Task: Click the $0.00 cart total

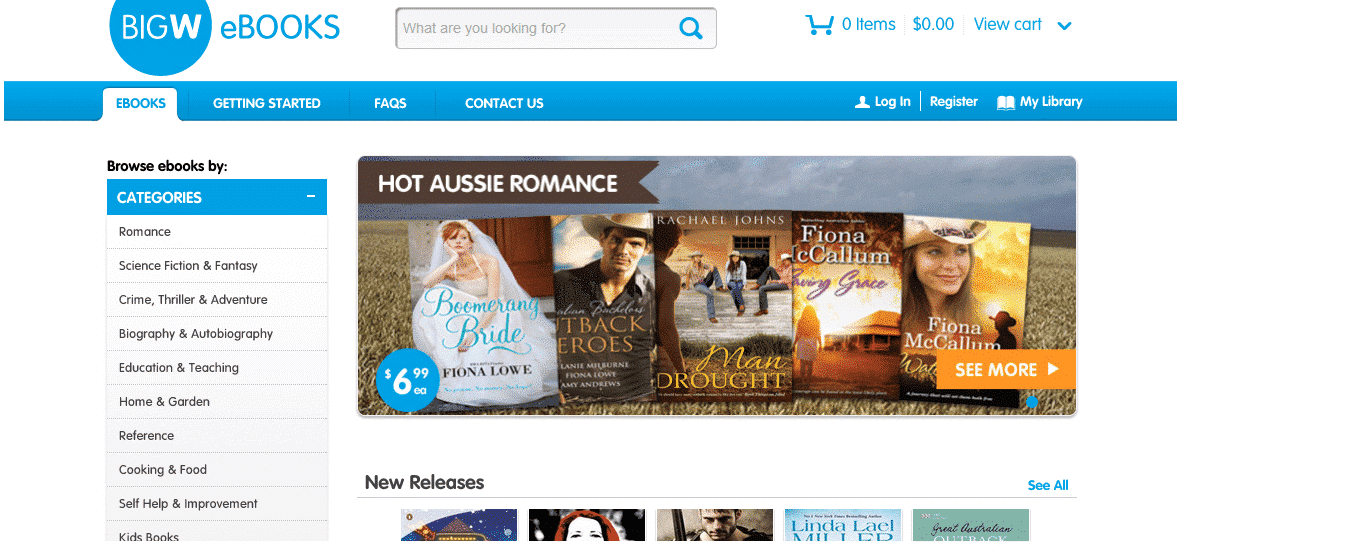Action: point(934,25)
